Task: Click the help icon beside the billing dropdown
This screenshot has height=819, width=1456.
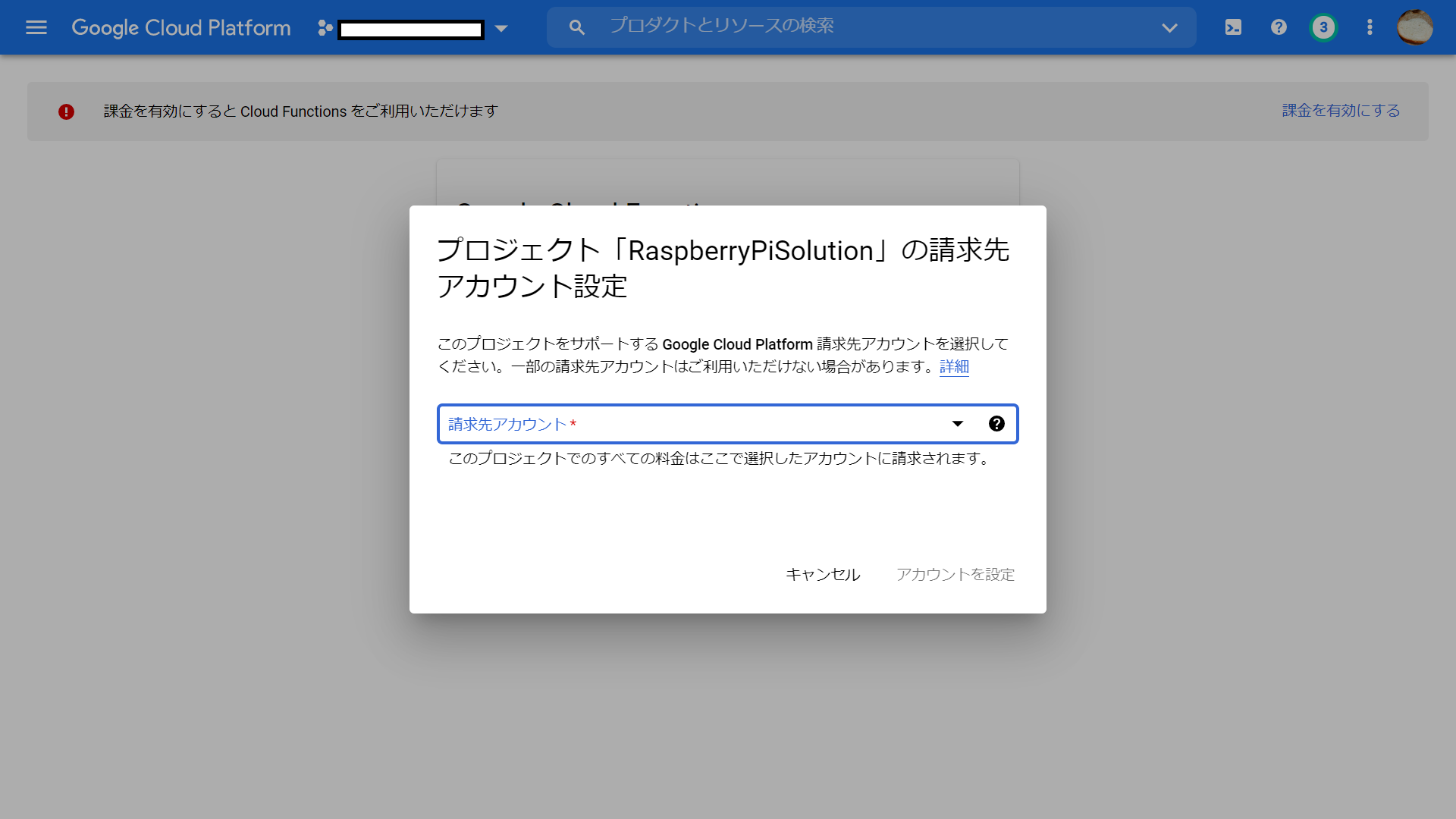Action: pos(997,424)
